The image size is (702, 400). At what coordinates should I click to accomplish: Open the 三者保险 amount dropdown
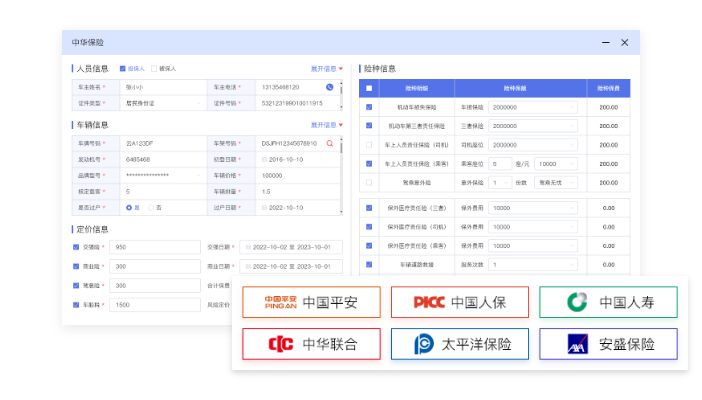[533, 126]
